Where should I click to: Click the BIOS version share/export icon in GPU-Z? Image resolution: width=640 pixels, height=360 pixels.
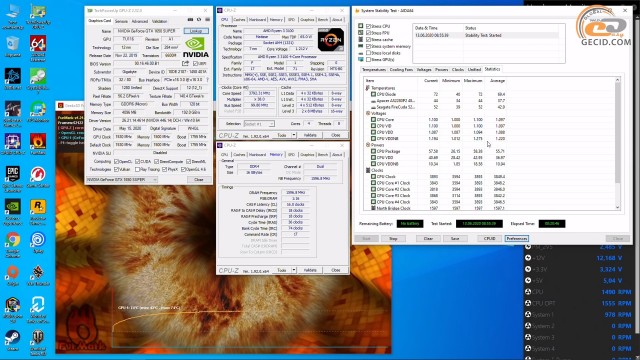(185, 63)
